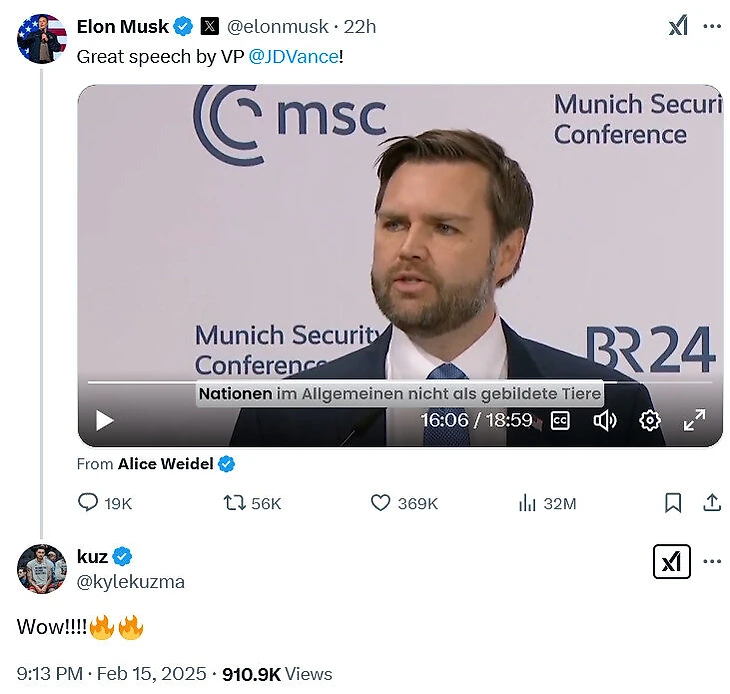Open Grok icon on kuz's post
Viewport: 730px width, 694px height.
point(672,562)
